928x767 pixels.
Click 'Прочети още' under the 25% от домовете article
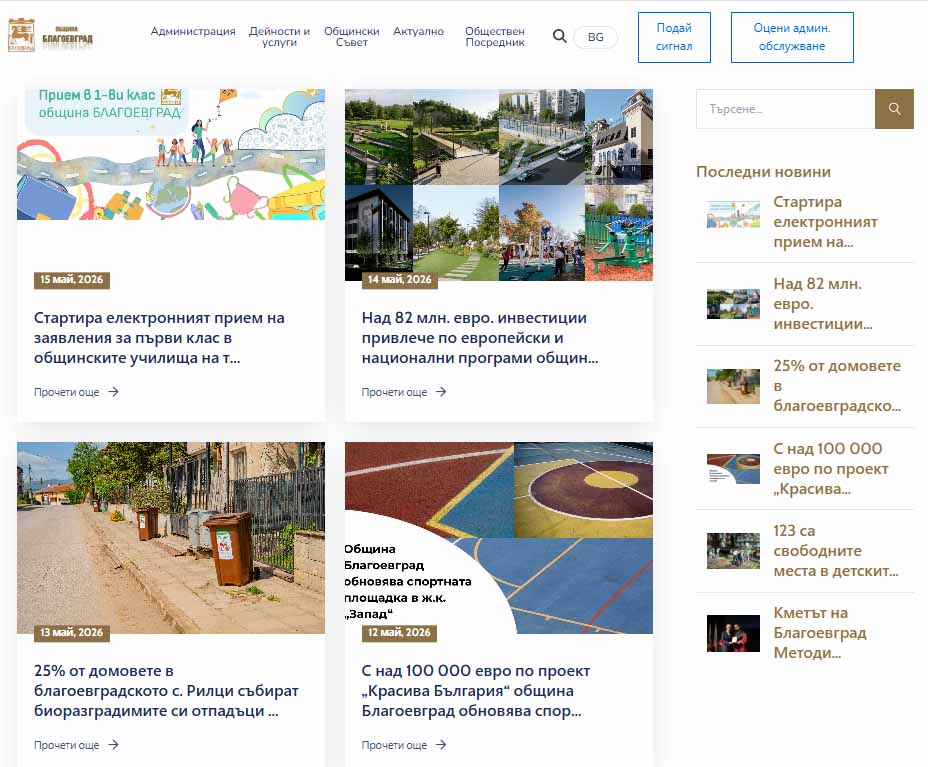point(67,745)
